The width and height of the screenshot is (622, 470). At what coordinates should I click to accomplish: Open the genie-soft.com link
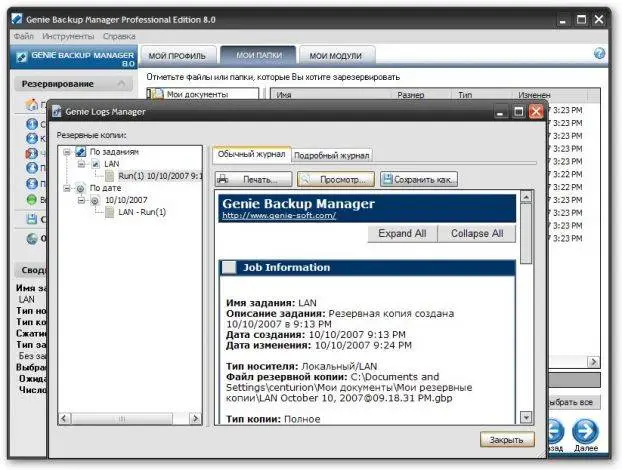[279, 215]
